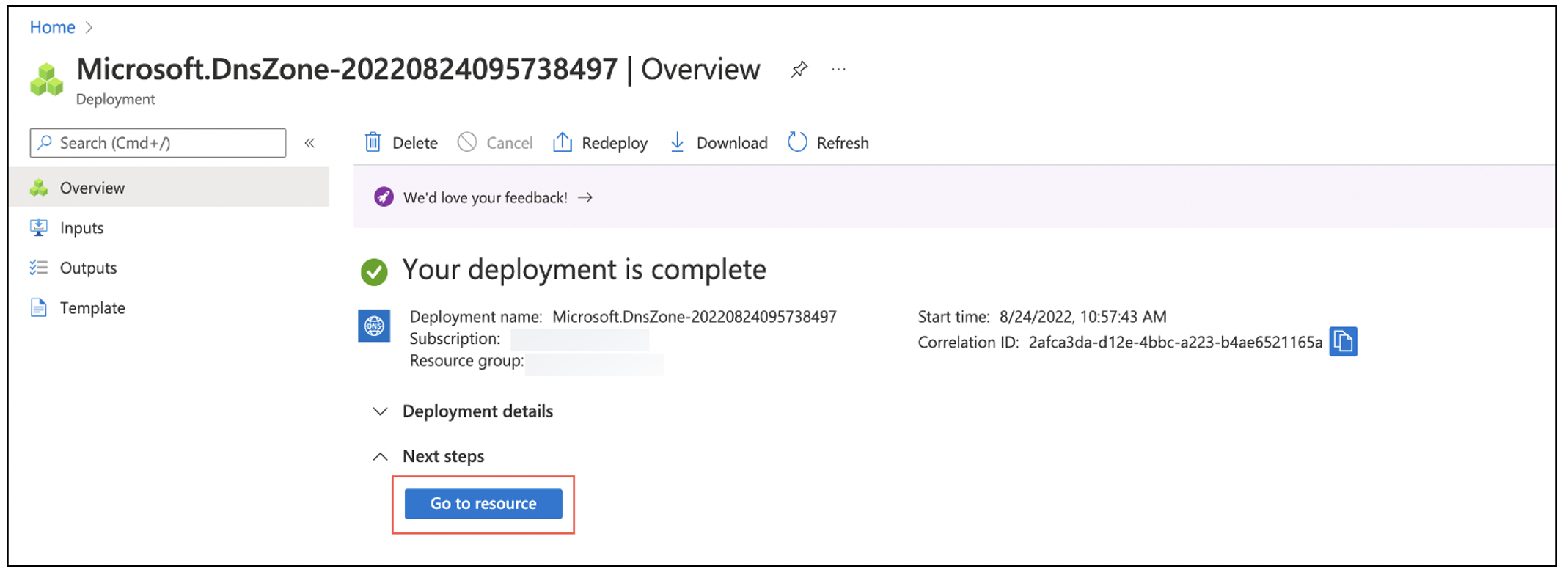The image size is (1568, 575).
Task: Click the Outputs checklist icon
Action: coord(39,268)
